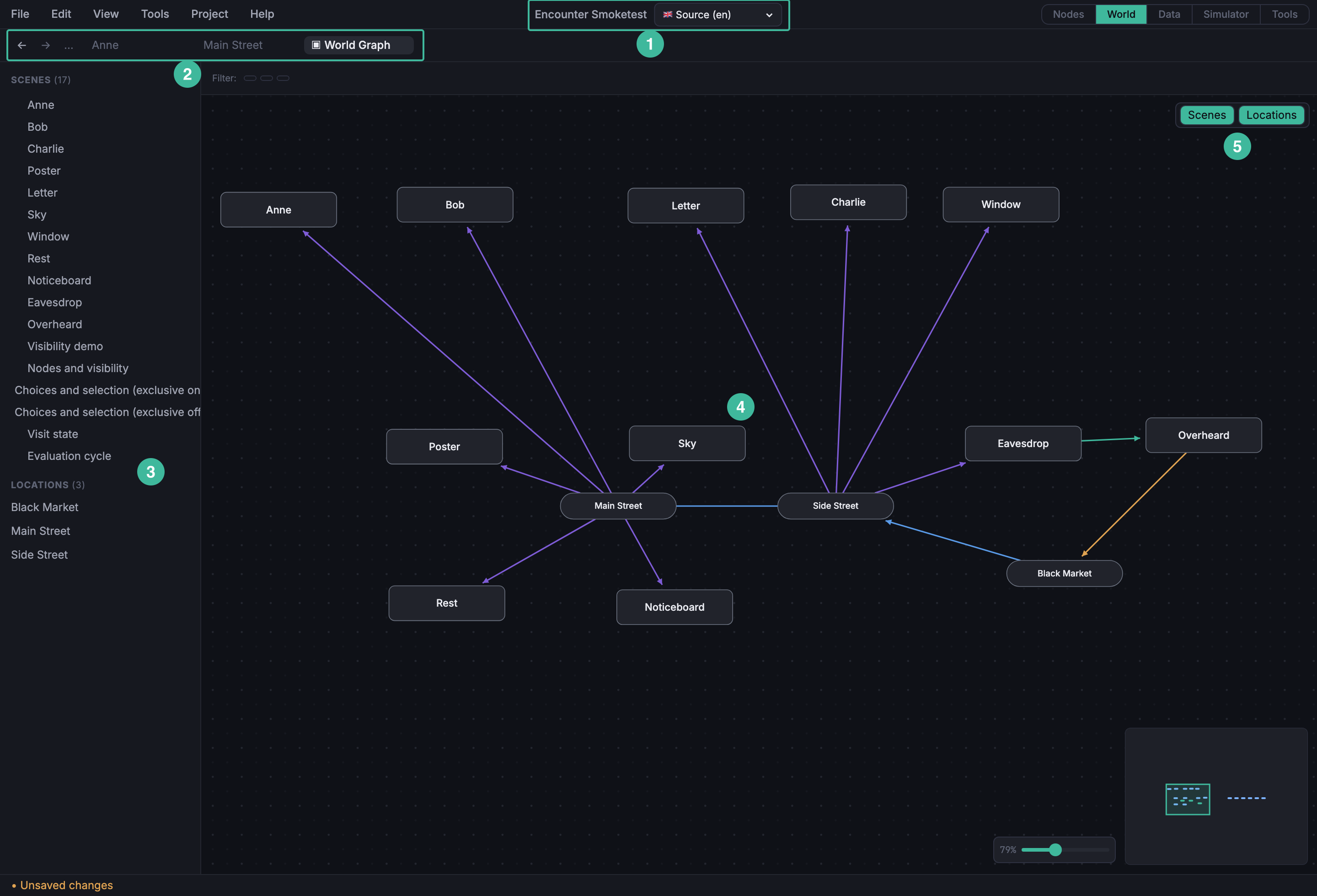
Task: Open Rest in the scenes list
Action: coord(38,258)
